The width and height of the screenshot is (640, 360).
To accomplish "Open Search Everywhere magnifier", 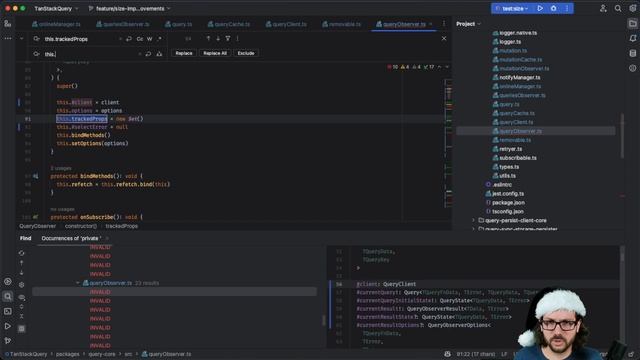I will pos(618,8).
